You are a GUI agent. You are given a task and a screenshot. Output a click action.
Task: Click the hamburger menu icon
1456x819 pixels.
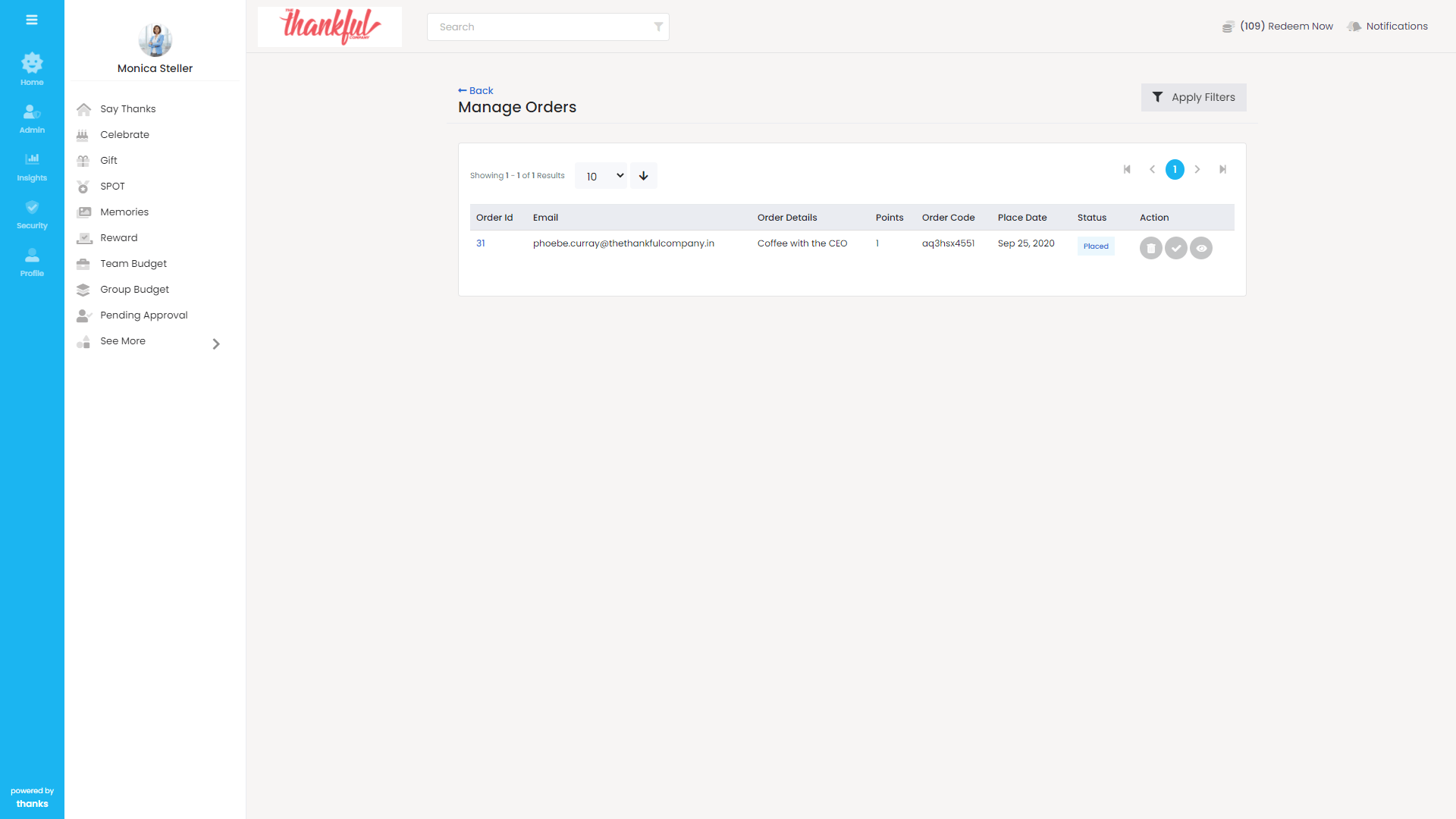coord(32,20)
